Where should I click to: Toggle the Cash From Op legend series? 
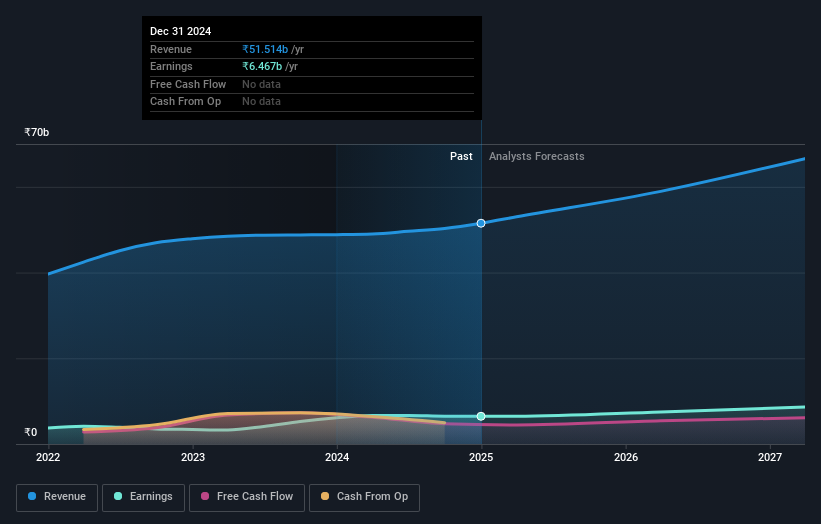coord(364,497)
